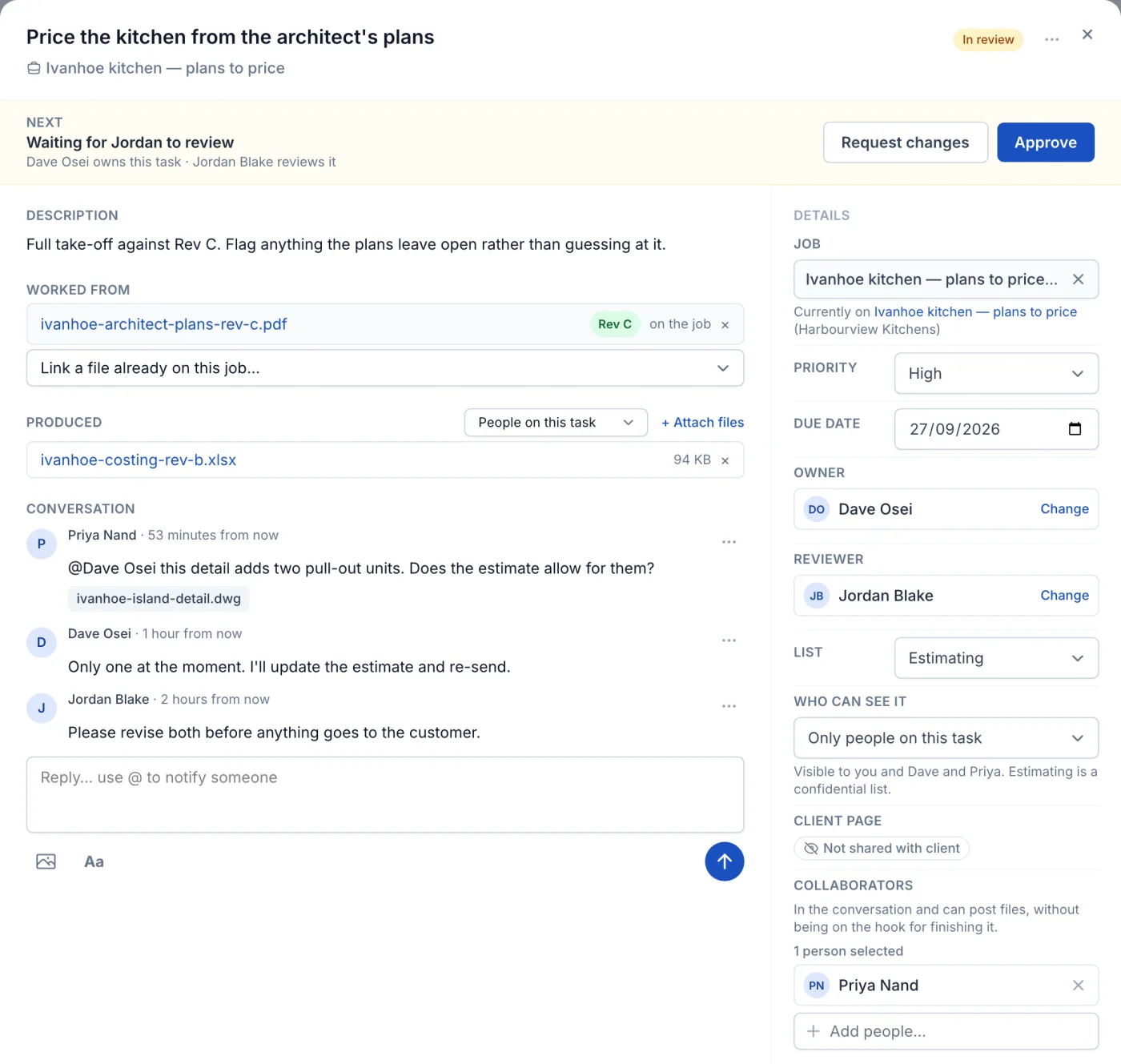The image size is (1121, 1064).
Task: Insert an image into the reply
Action: (46, 861)
